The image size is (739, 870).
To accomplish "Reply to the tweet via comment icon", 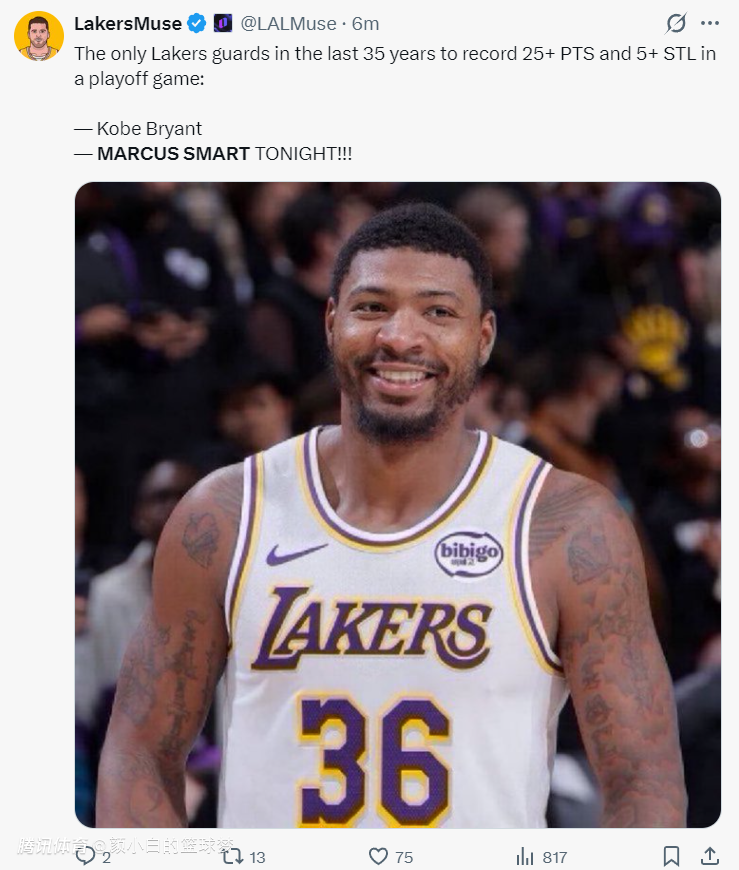I will point(85,856).
